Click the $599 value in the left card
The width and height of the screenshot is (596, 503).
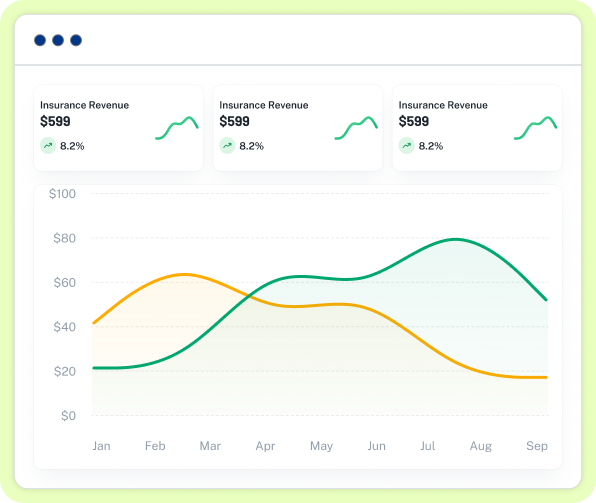tap(55, 122)
